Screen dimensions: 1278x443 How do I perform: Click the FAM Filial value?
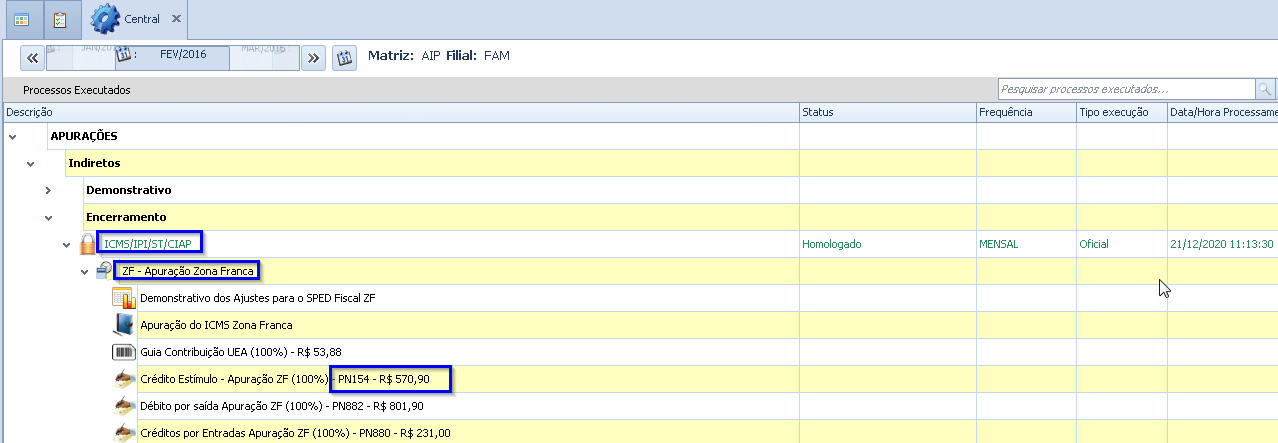(x=497, y=55)
